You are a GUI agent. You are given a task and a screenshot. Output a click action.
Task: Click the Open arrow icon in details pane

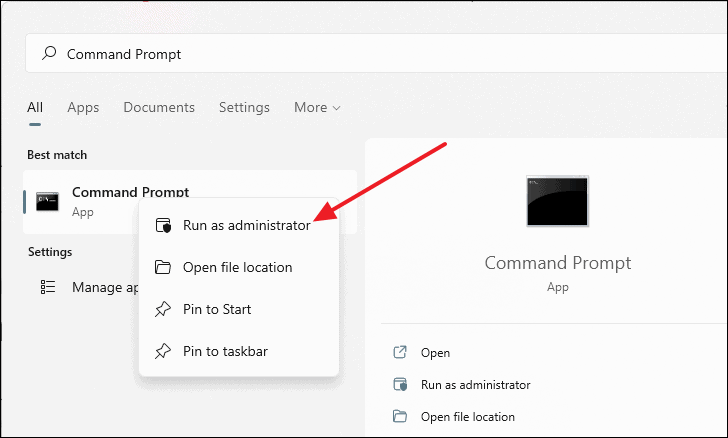tap(400, 353)
